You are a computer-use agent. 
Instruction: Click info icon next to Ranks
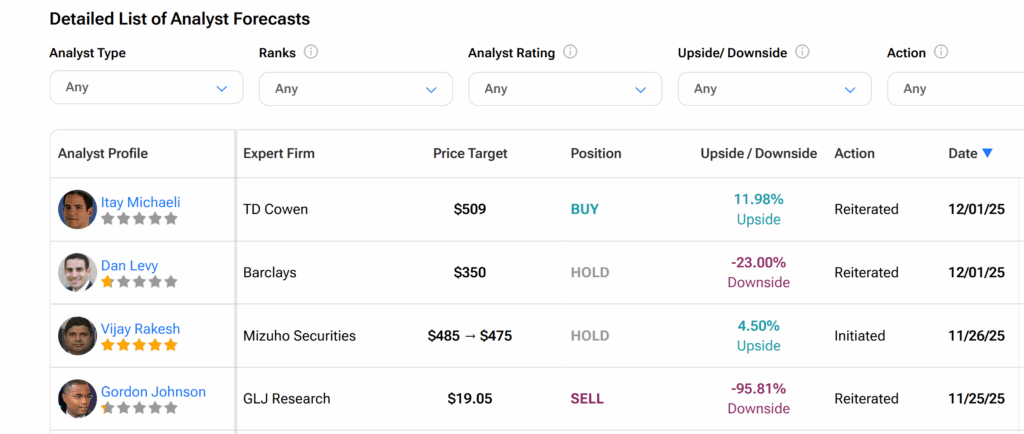tap(311, 53)
